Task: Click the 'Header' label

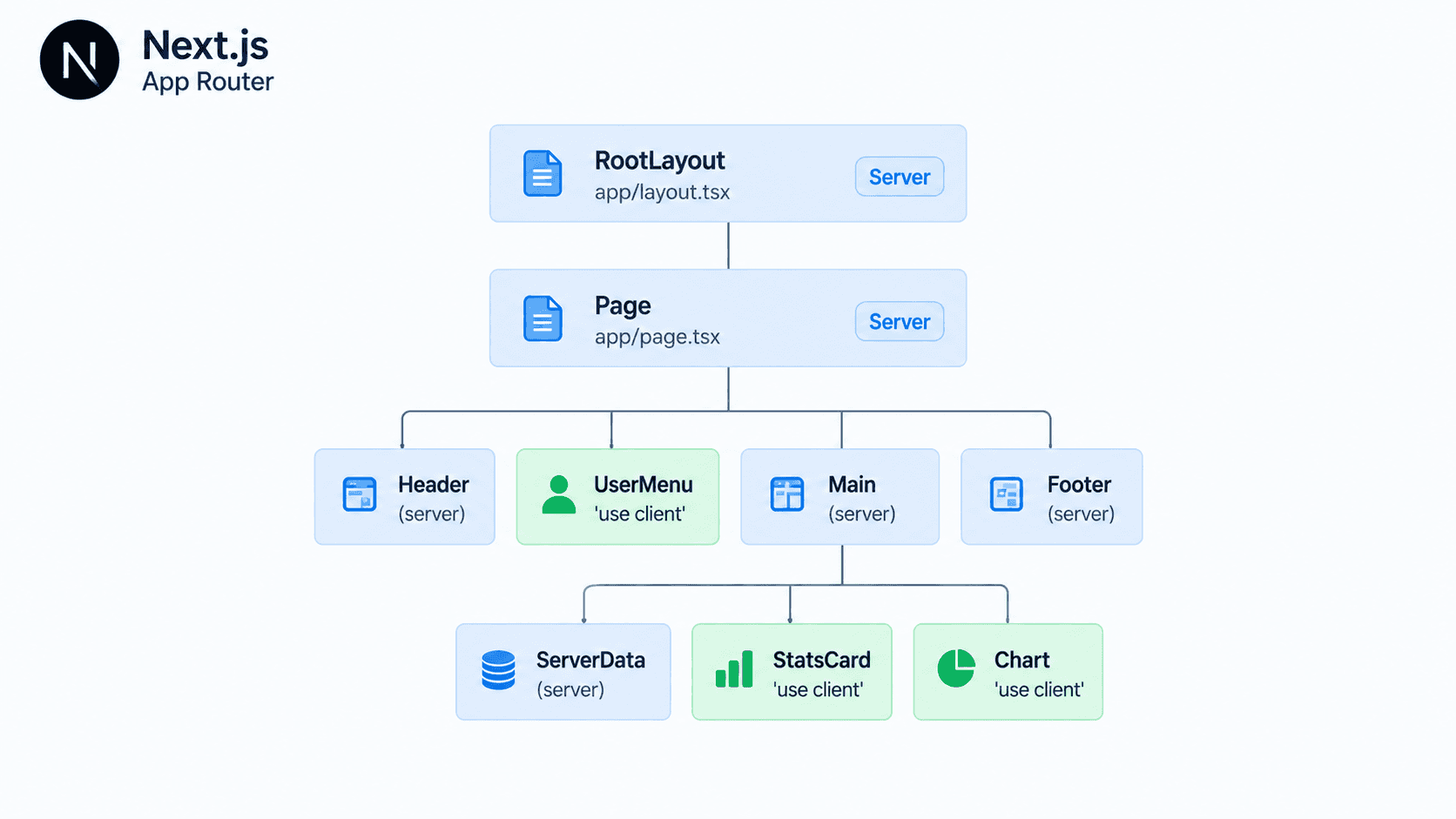Action: point(434,484)
